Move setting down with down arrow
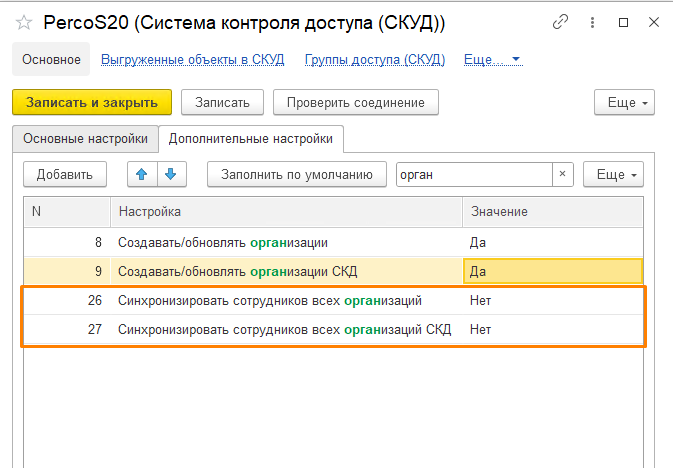This screenshot has height=468, width=673. point(171,174)
